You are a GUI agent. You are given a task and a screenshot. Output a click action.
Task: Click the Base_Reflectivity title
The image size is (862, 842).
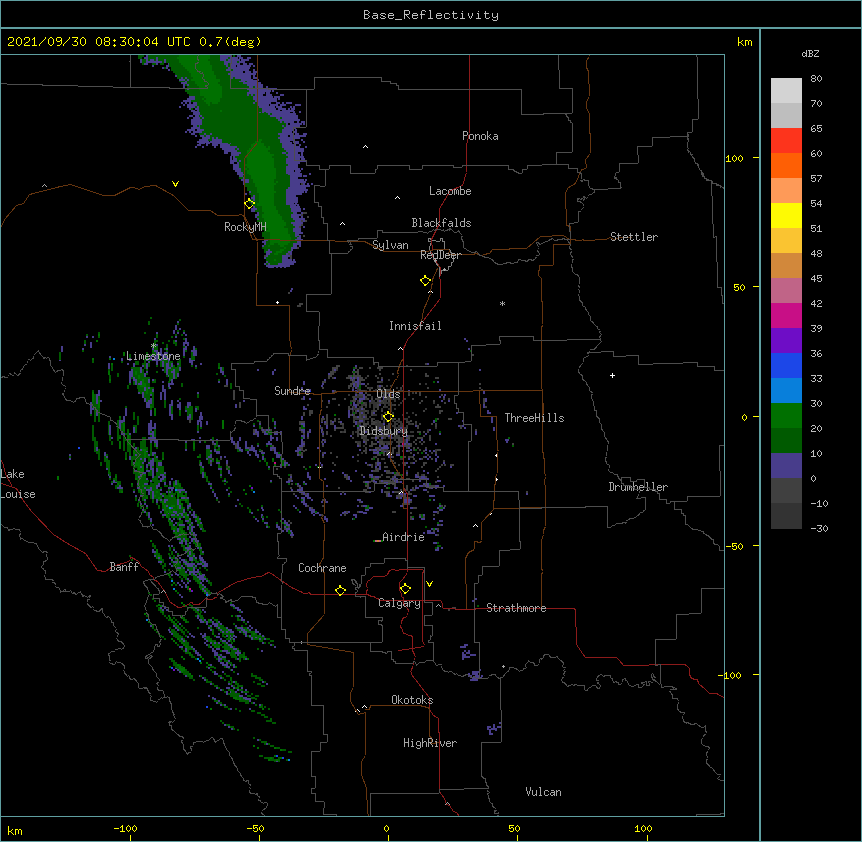click(431, 15)
